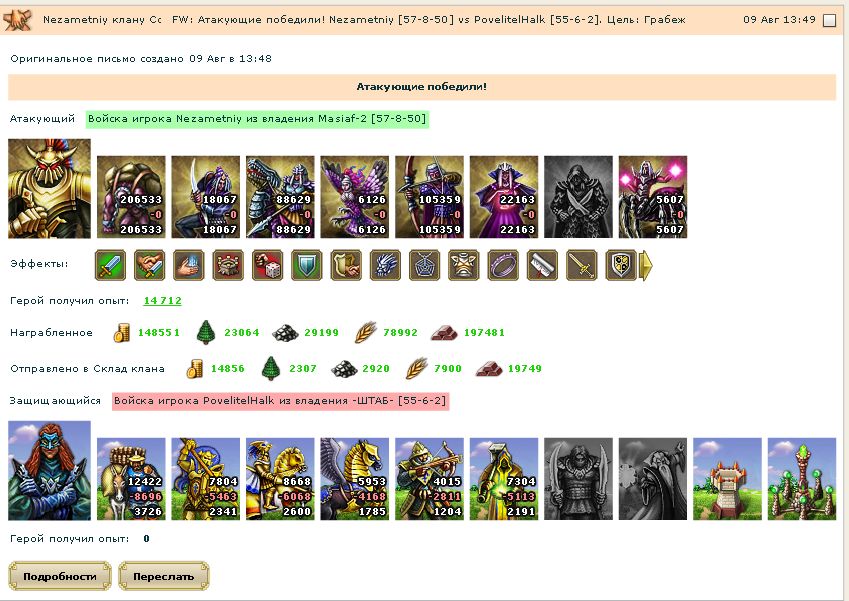Select the defender masked hero portrait
Screen dimensions: 849x601
point(49,471)
